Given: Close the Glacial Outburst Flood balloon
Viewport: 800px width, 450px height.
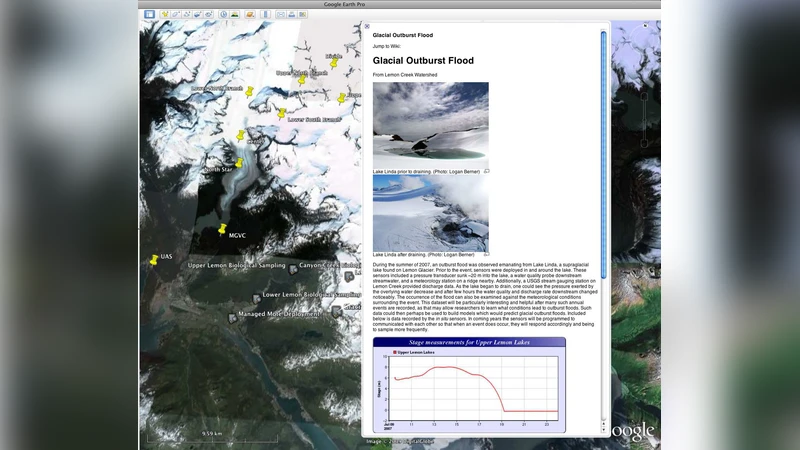Looking at the screenshot, I should tap(367, 27).
